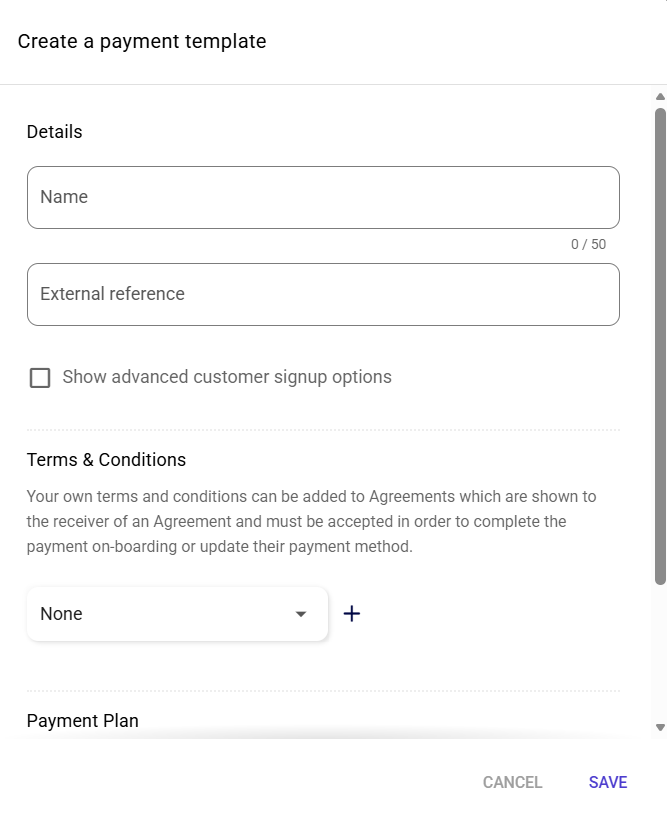This screenshot has height=814, width=667.
Task: Click the dropdown arrow beside None
Action: click(x=301, y=614)
